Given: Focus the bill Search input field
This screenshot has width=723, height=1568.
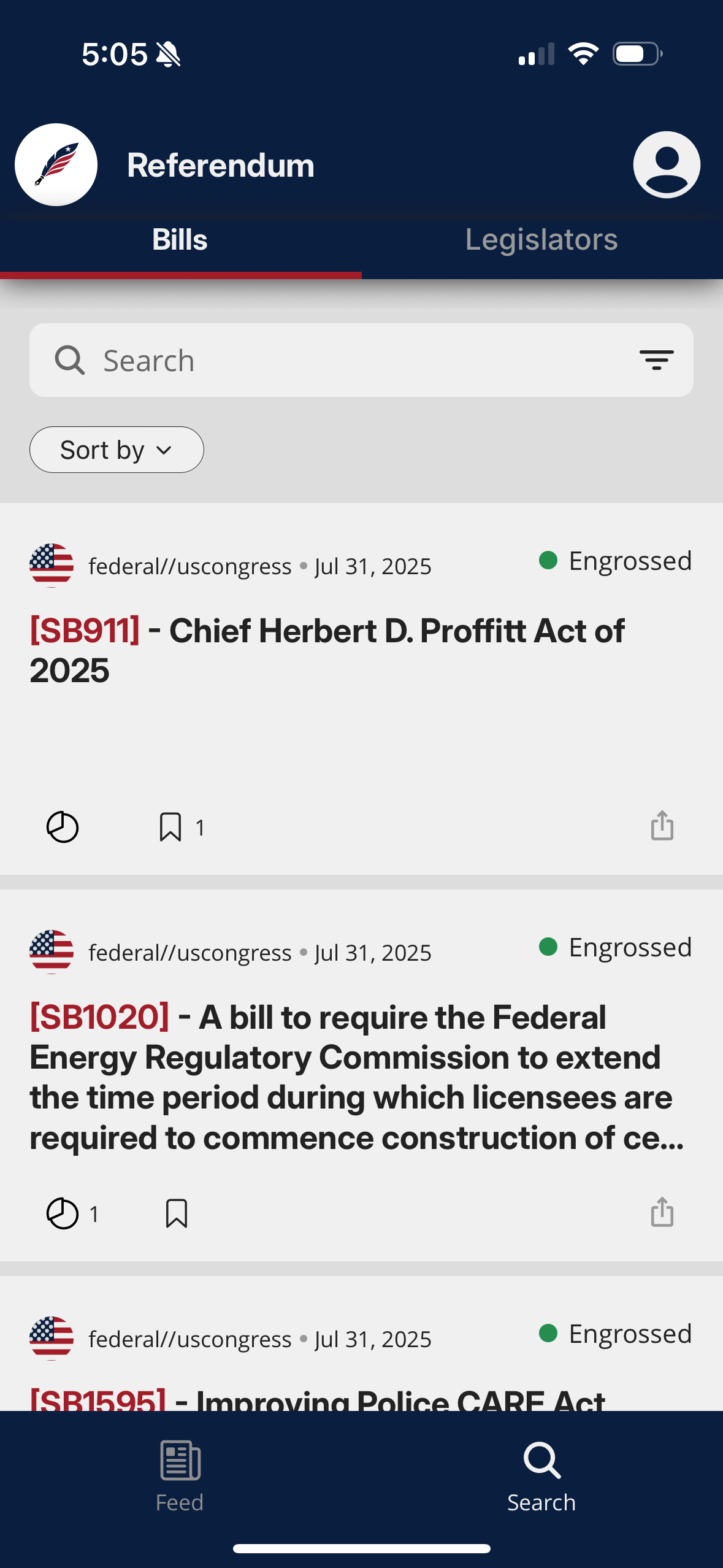Looking at the screenshot, I should pos(361,360).
